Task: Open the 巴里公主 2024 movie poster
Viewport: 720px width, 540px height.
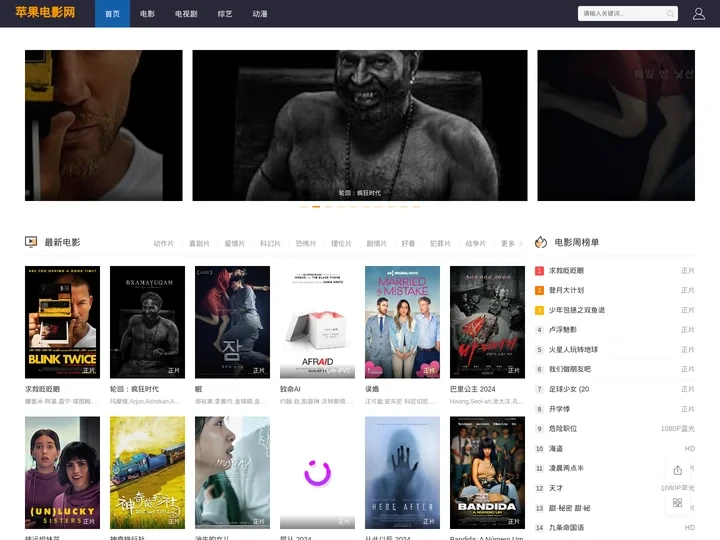Action: (487, 322)
